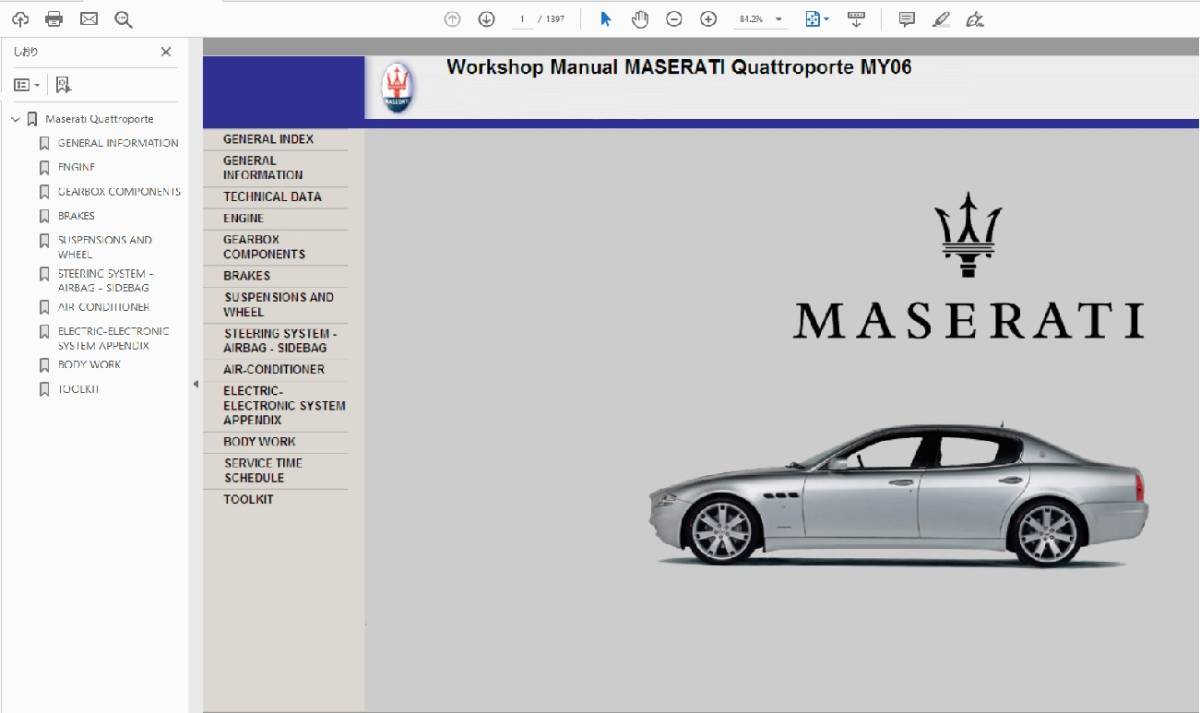Click STEERING SYSTEM - AIRBAG - SIDEBAG page link
Viewport: 1200px width, 713px height.
tap(280, 340)
